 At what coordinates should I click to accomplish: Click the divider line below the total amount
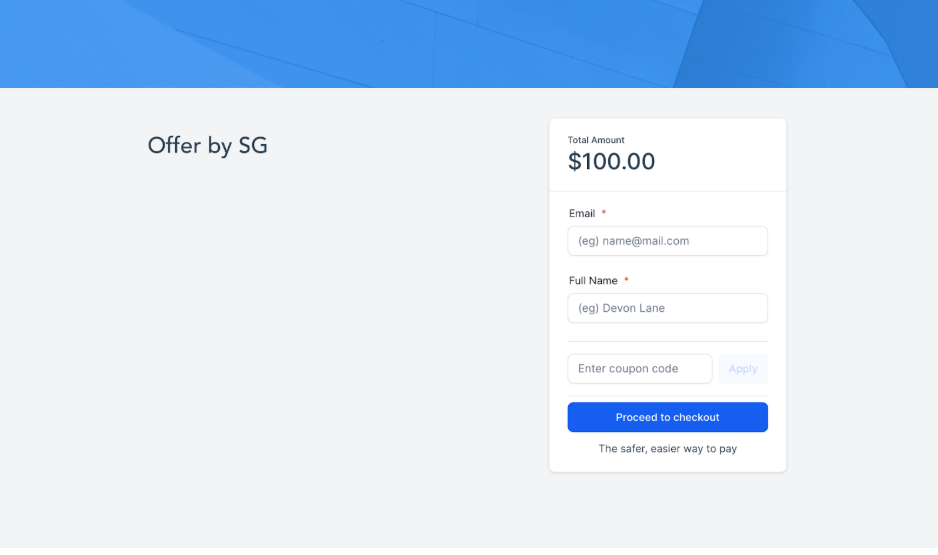[667, 191]
